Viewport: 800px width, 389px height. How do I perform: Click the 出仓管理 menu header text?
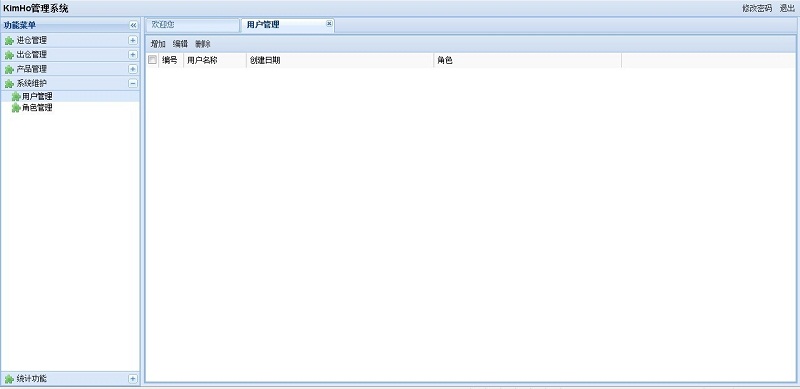(32, 55)
